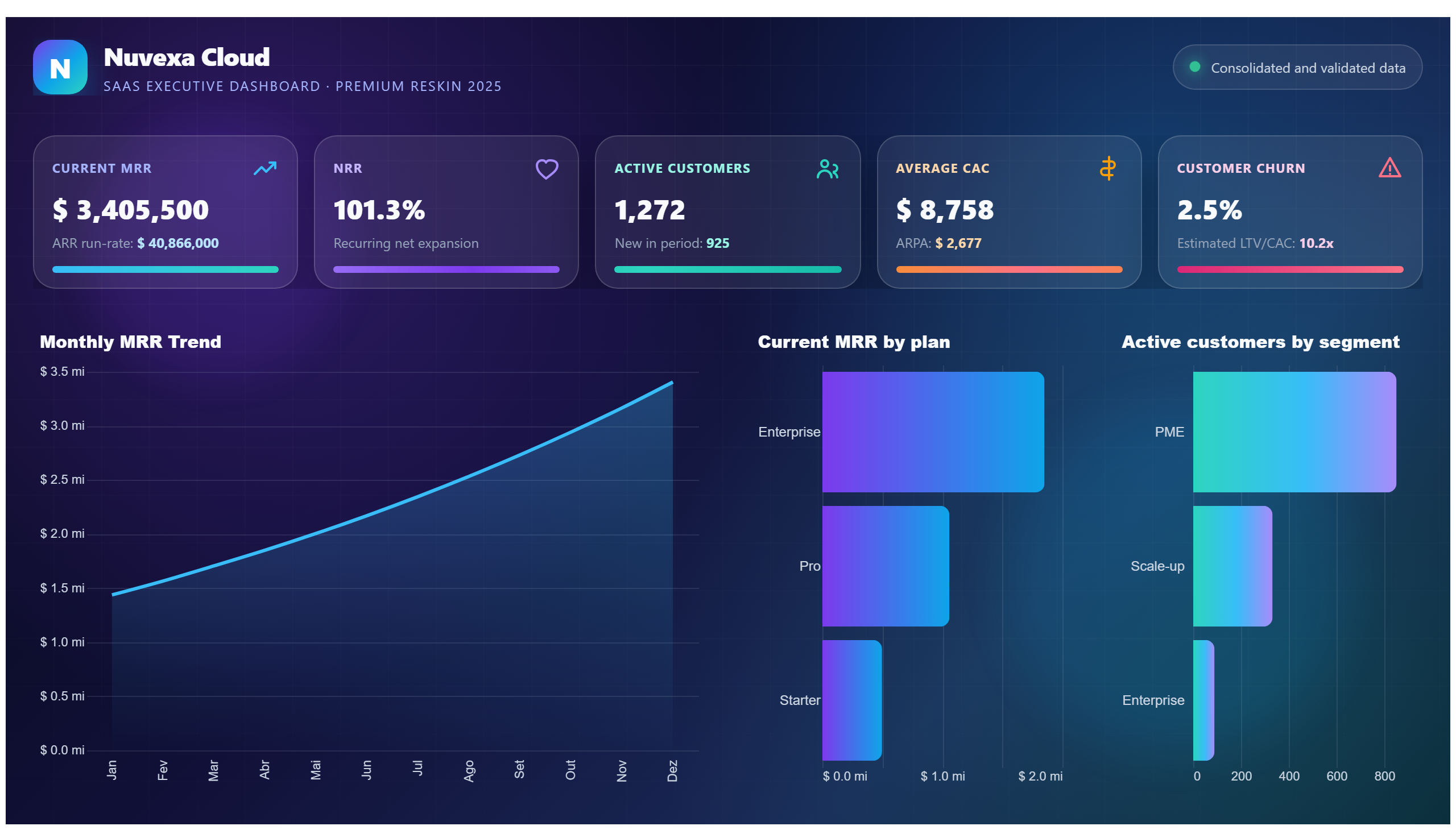Click the Estimated LTV/CAC 10.2x value
Viewport: 1456px width, 830px height.
point(1315,243)
